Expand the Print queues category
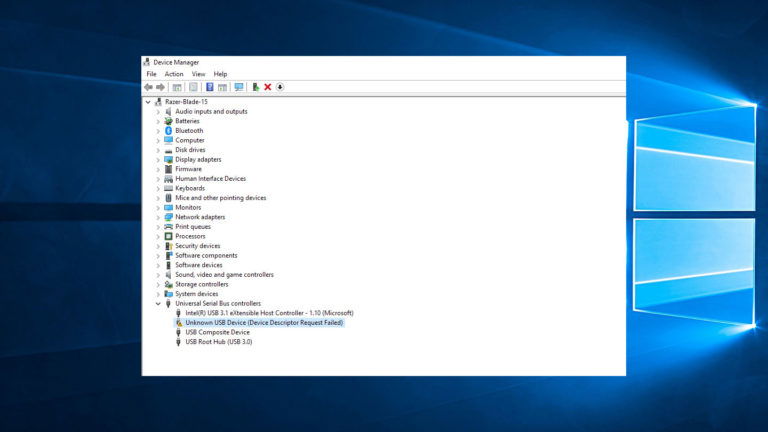Viewport: 768px width, 432px height. [x=158, y=227]
